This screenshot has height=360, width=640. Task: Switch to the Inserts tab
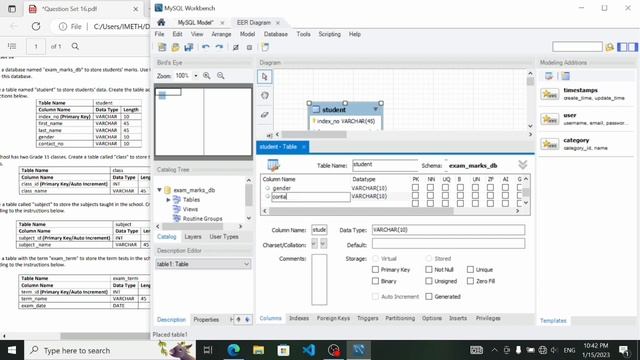458,318
